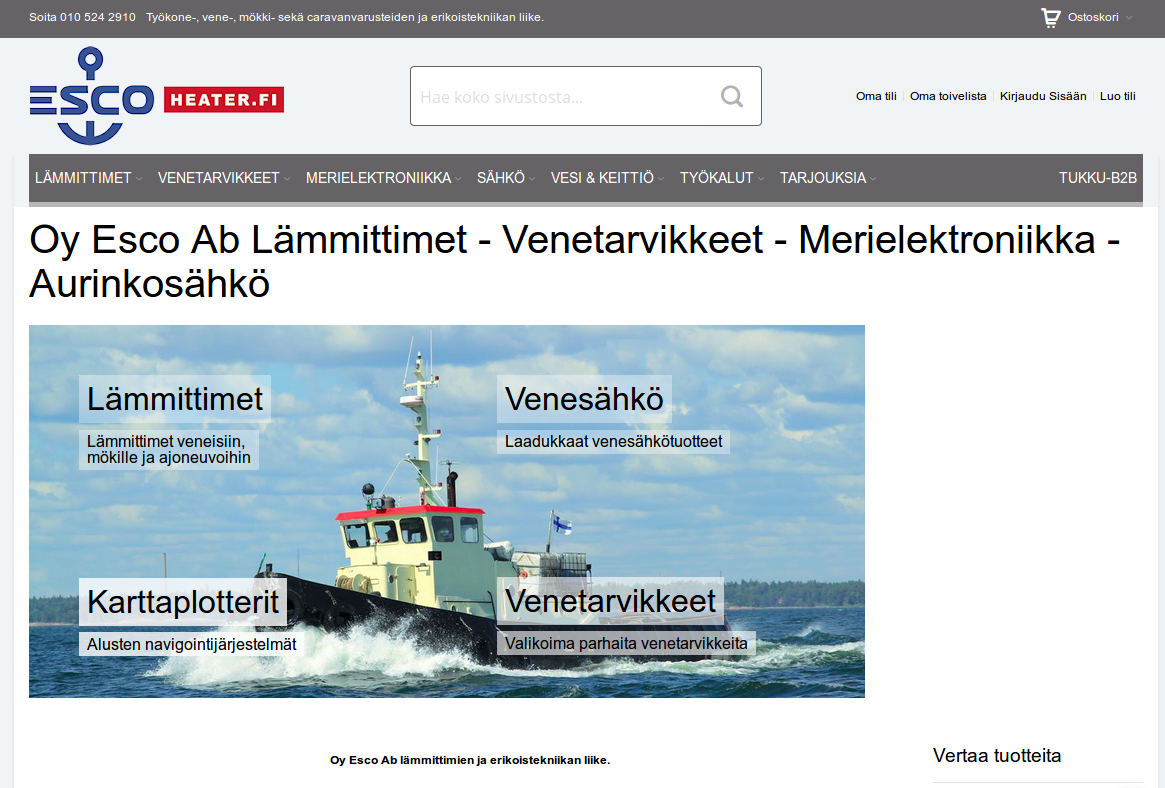The height and width of the screenshot is (788, 1165).
Task: Expand the Sähkö menu chevron
Action: pos(532,179)
